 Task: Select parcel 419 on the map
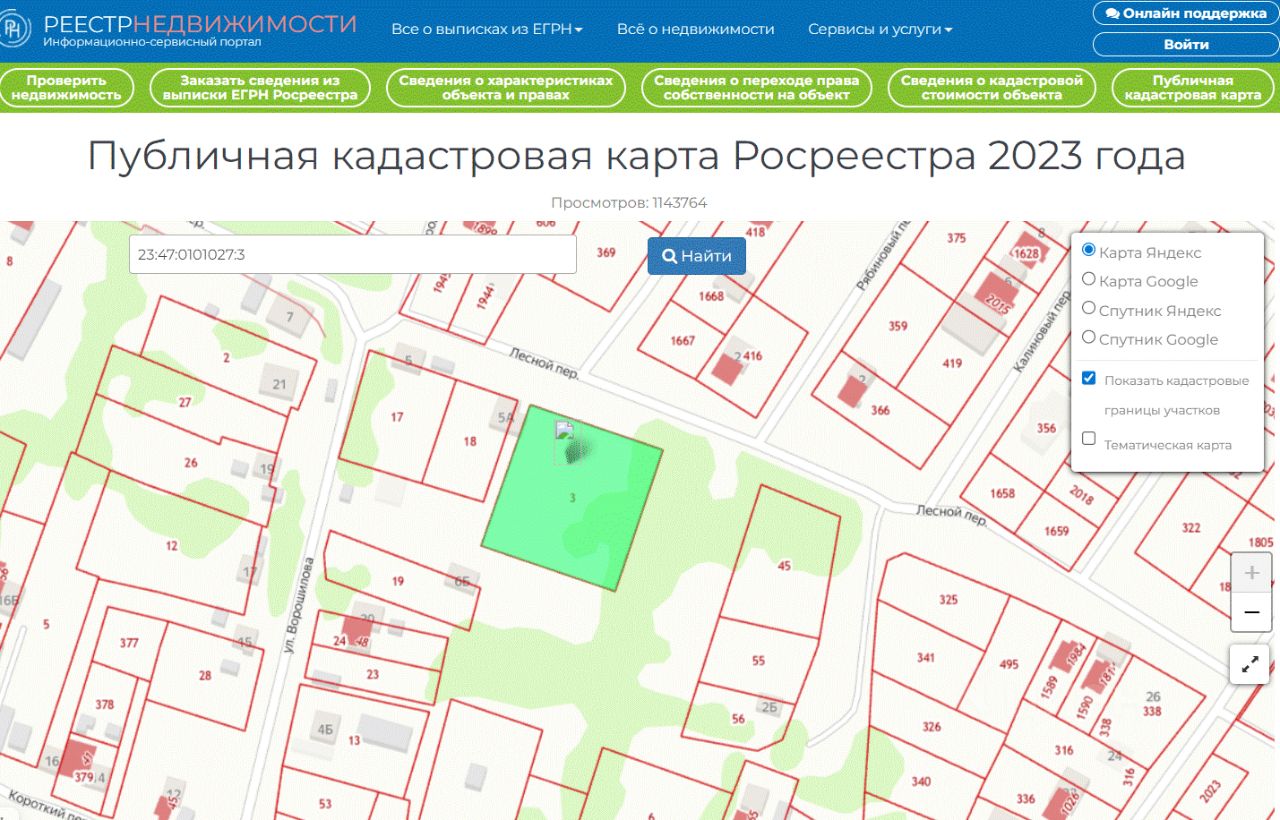click(952, 364)
